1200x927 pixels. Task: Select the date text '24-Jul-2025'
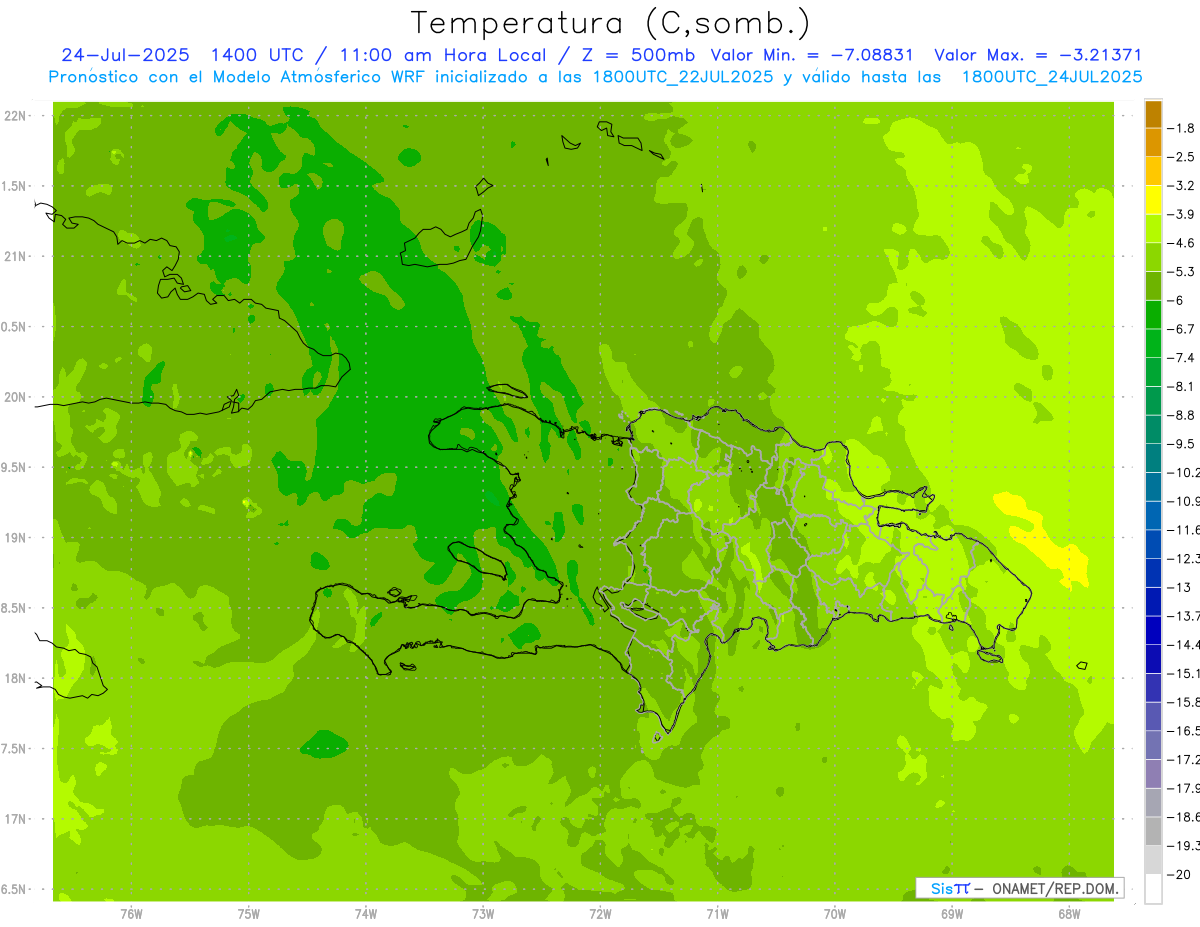coord(126,55)
